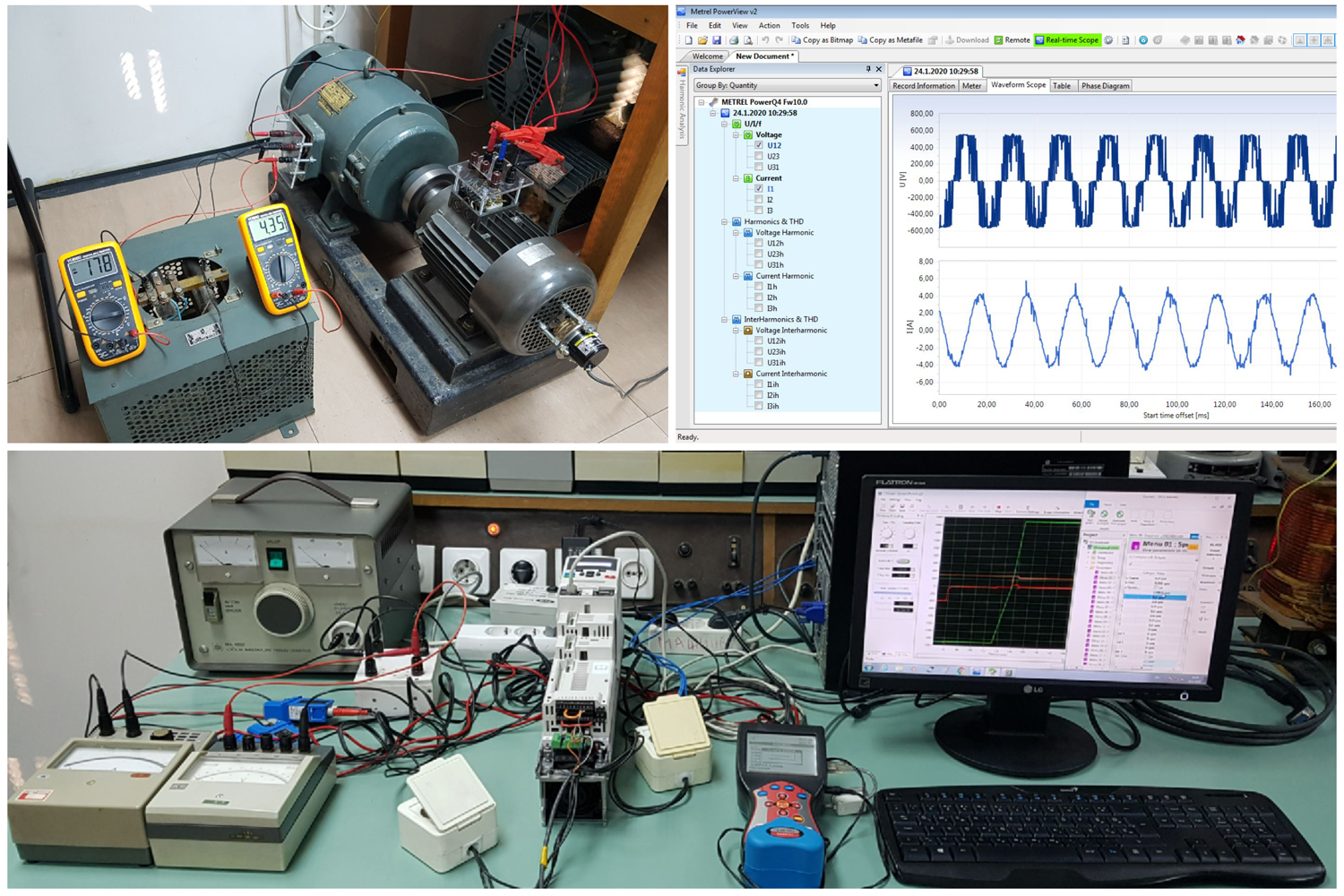Collapse the 24.1.2020 10:29:58 tree node

coord(713,113)
